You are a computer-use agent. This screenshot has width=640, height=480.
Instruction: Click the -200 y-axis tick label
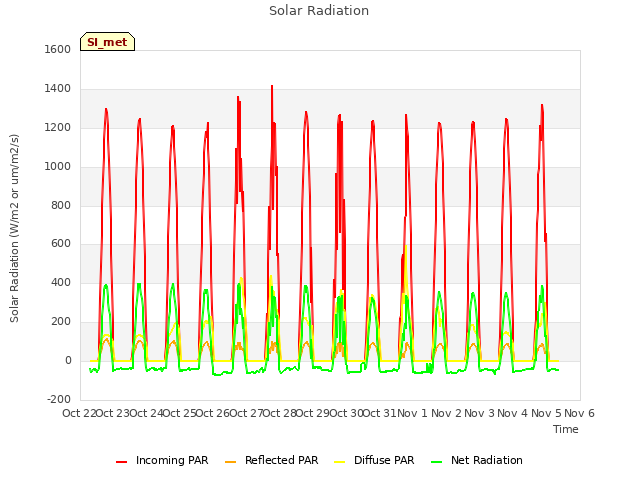pos(59,399)
